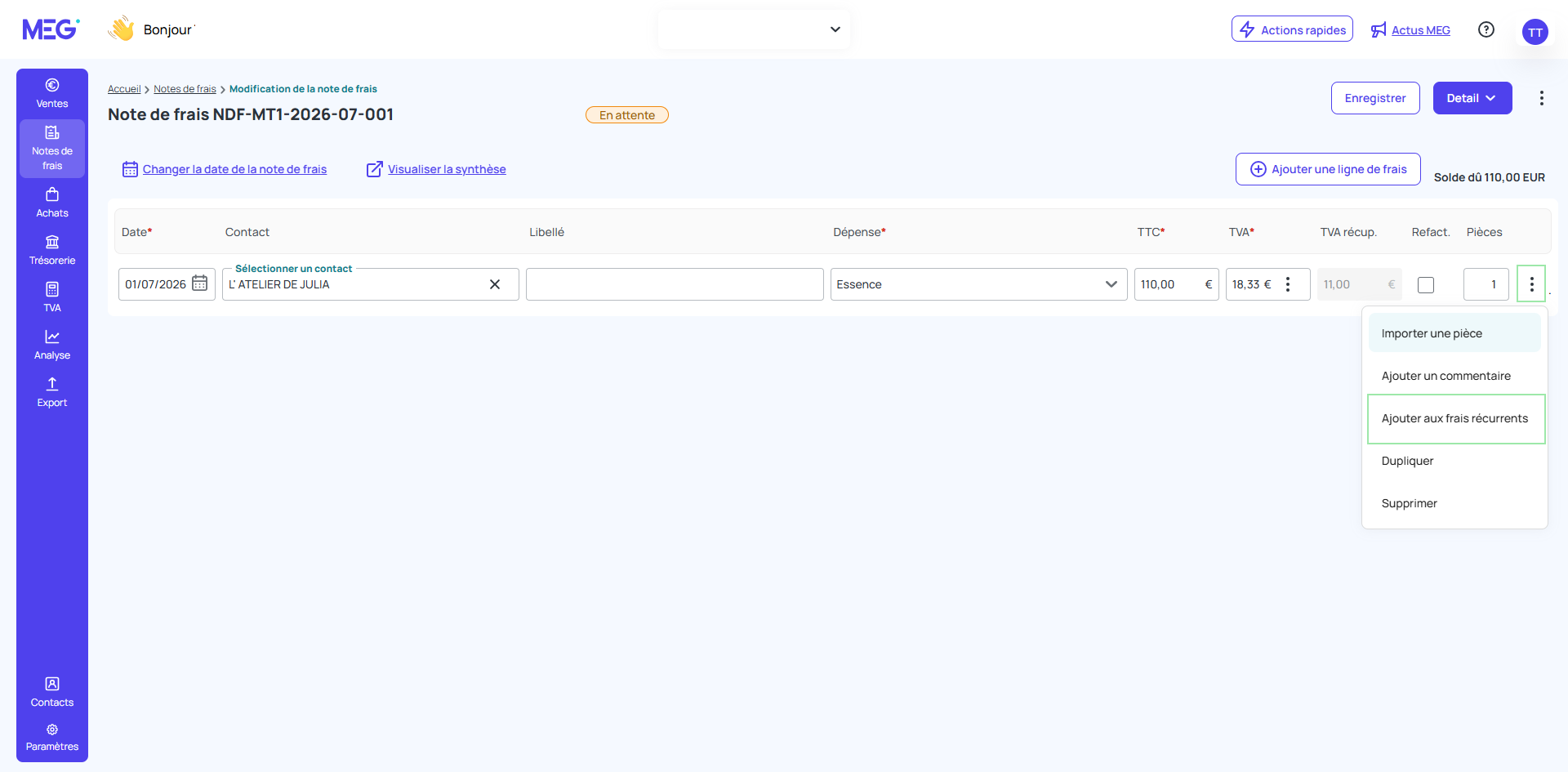Open the TVA amount three-dot options
The width and height of the screenshot is (1568, 772).
click(1288, 284)
